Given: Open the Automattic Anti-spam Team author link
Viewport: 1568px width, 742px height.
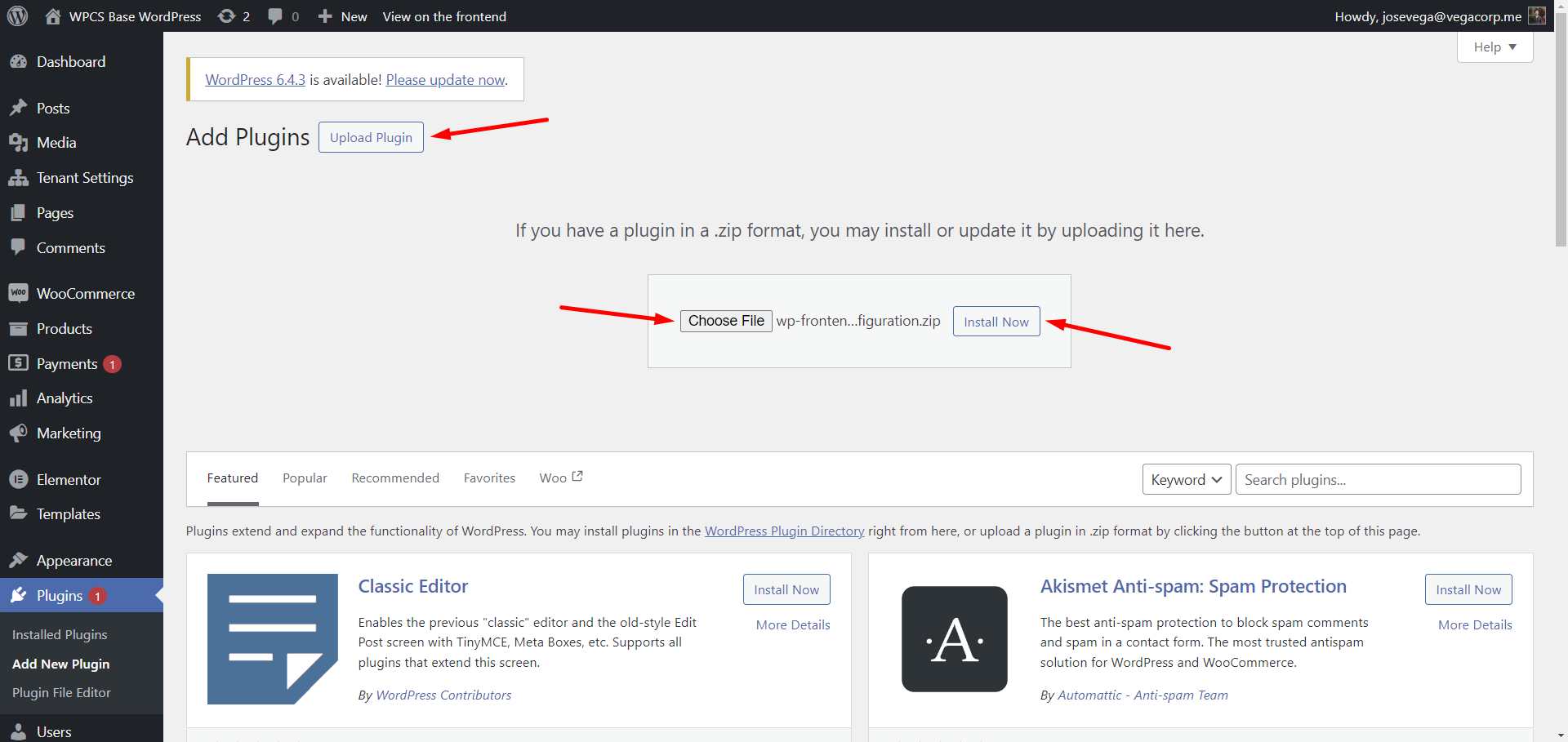Looking at the screenshot, I should (1143, 695).
